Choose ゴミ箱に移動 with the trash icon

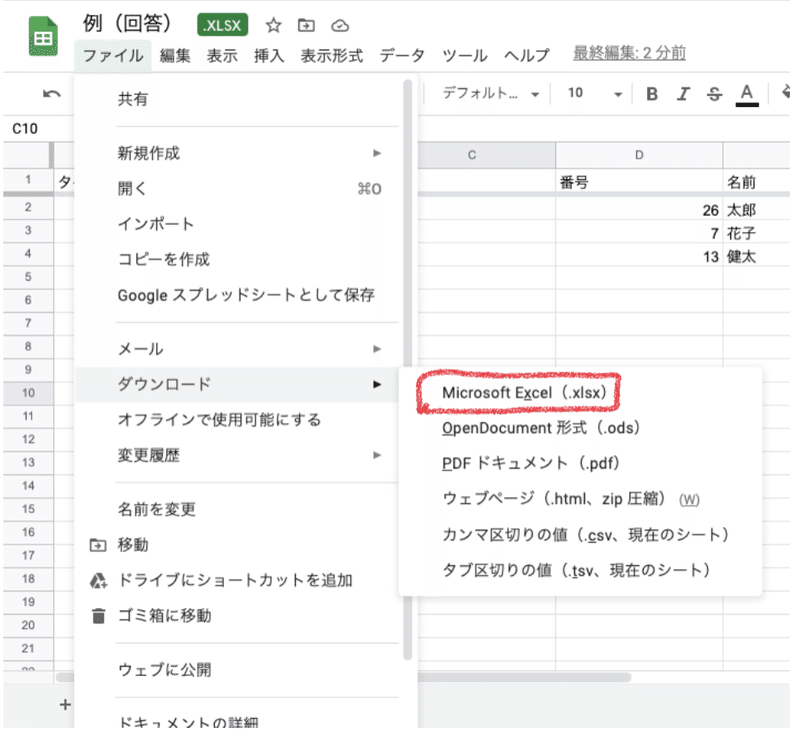[237, 616]
